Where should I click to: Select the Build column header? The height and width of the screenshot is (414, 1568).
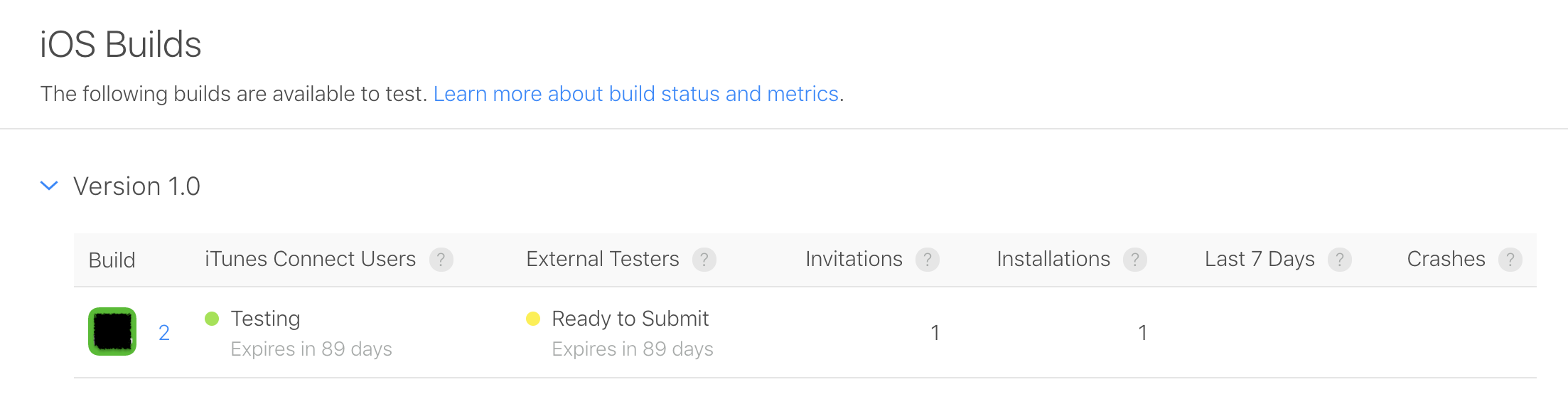coord(113,259)
